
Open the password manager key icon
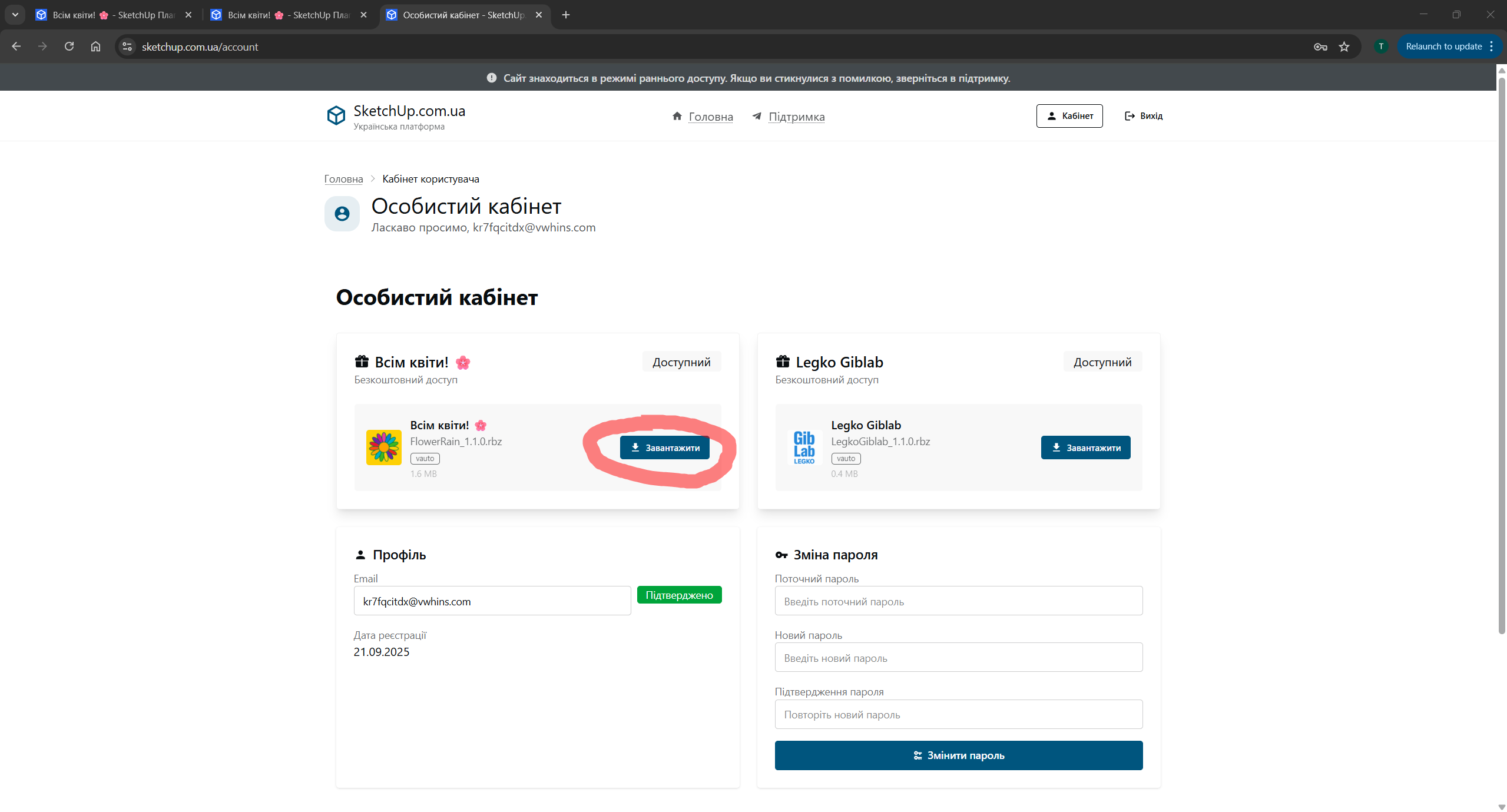point(1320,47)
